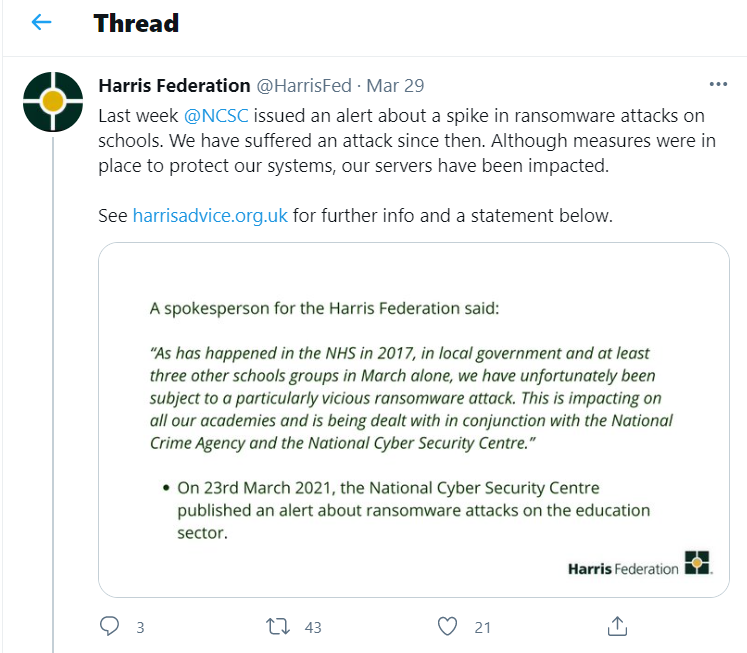Like the tweet with heart icon
747x653 pixels.
pyautogui.click(x=448, y=626)
